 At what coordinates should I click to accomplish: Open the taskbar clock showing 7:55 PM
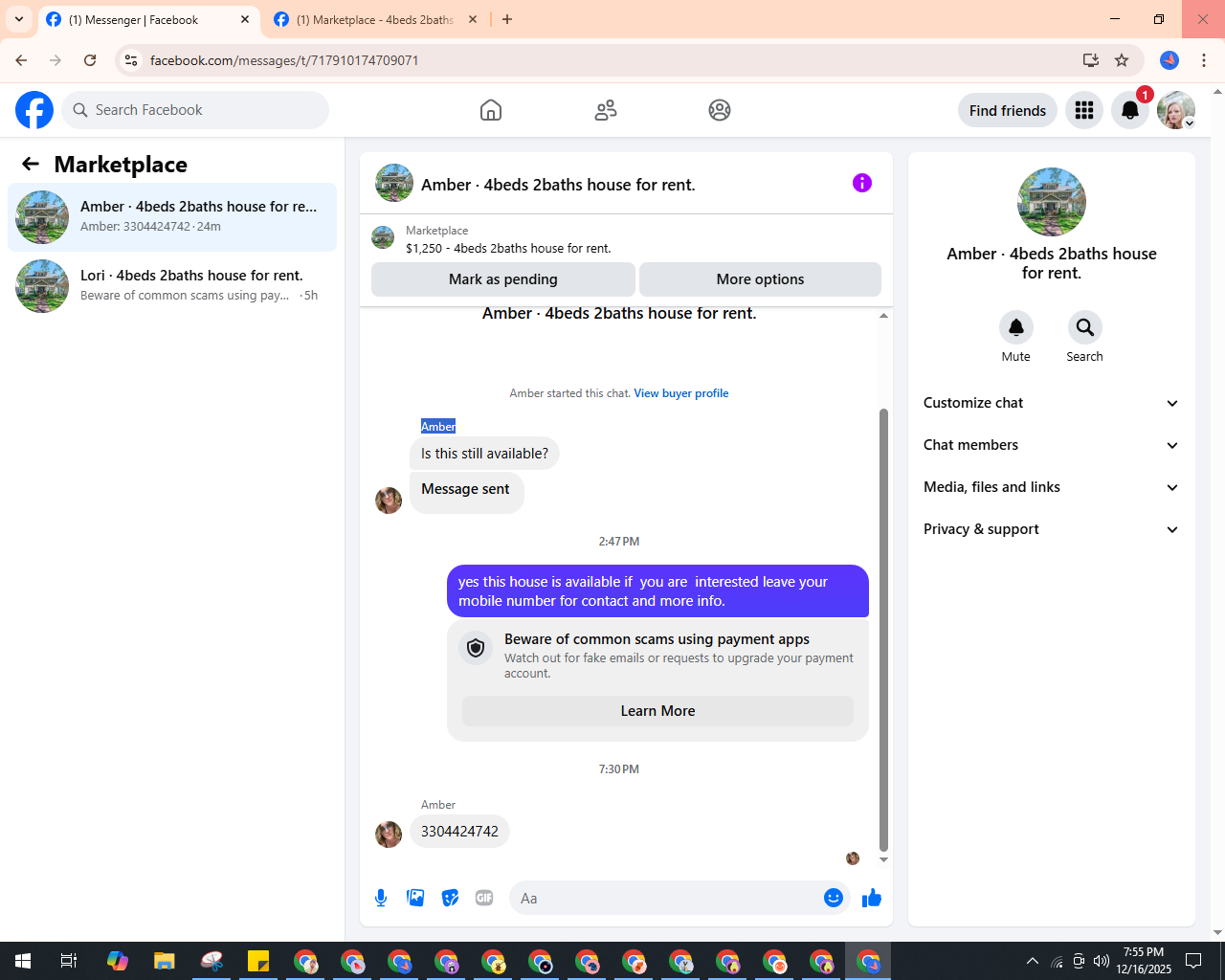tap(1144, 961)
